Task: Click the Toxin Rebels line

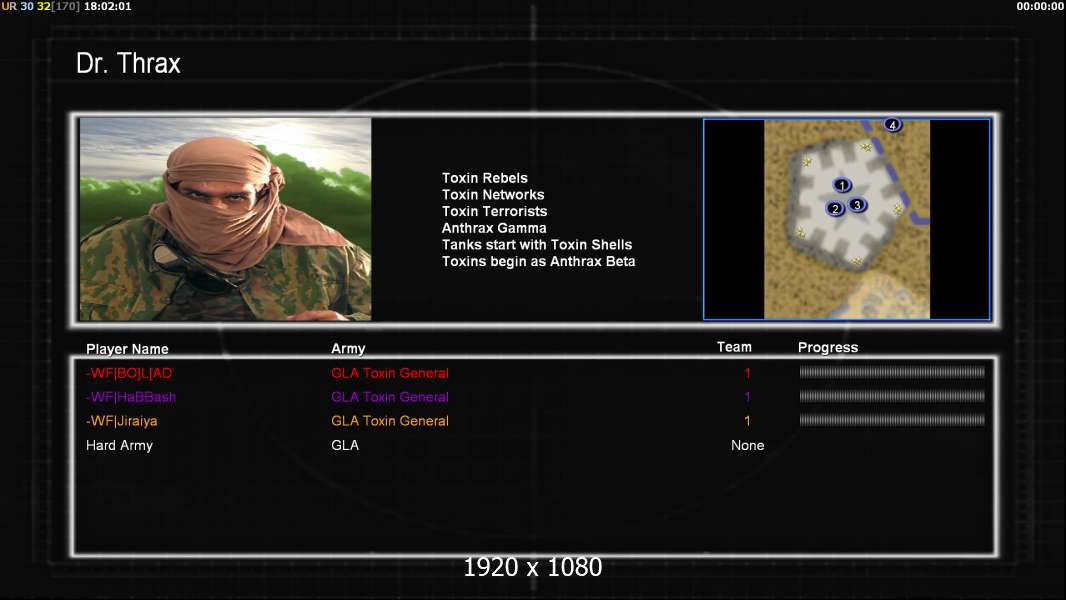Action: click(484, 178)
